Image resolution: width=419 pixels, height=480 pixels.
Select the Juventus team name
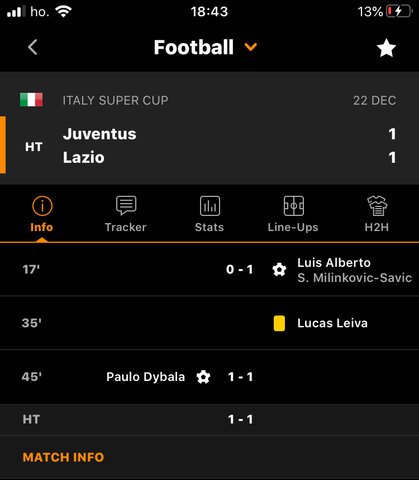point(100,134)
